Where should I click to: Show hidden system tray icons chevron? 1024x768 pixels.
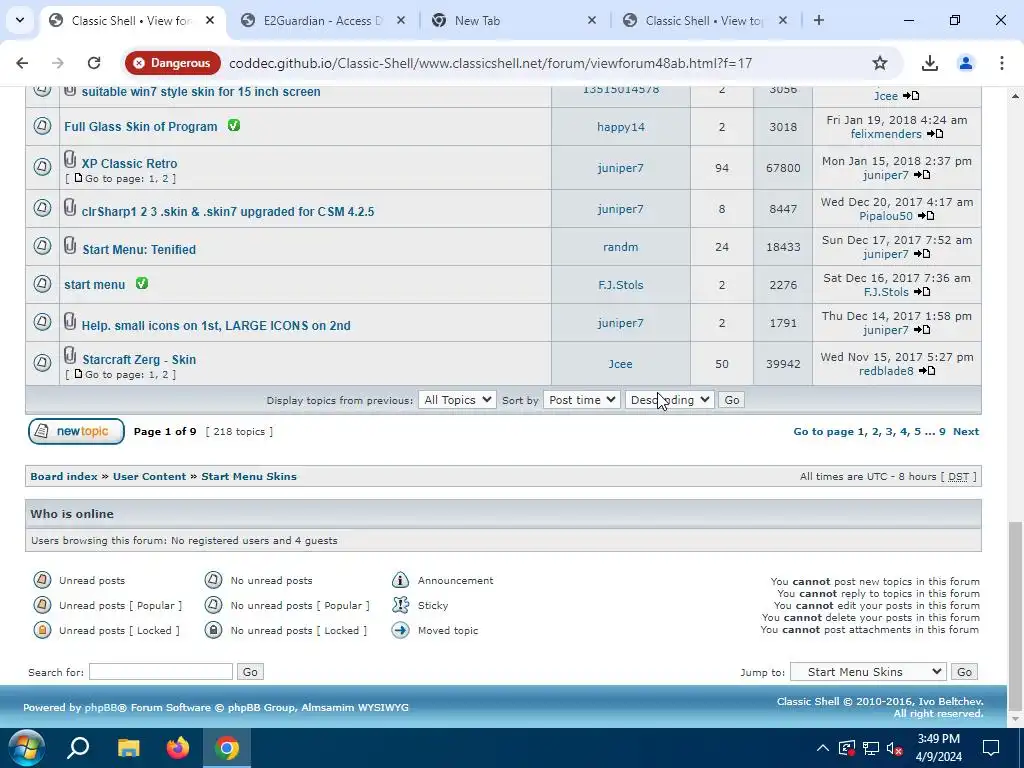[823, 748]
